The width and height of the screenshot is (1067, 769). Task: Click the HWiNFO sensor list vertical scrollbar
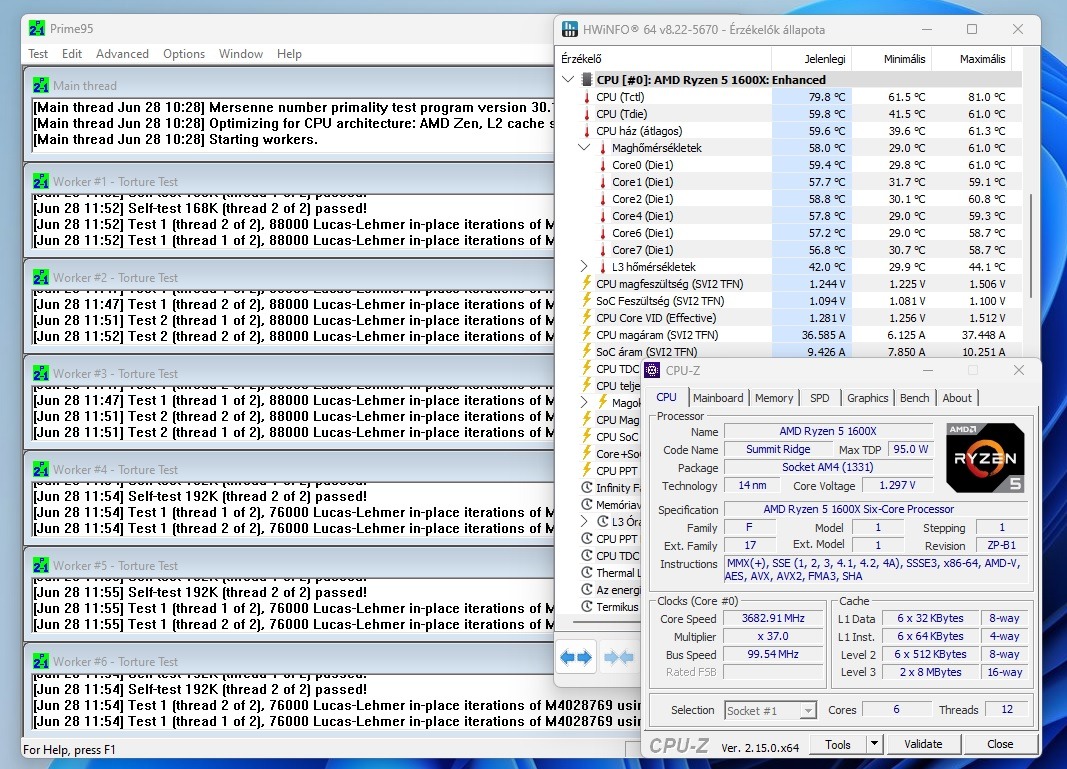click(1032, 245)
